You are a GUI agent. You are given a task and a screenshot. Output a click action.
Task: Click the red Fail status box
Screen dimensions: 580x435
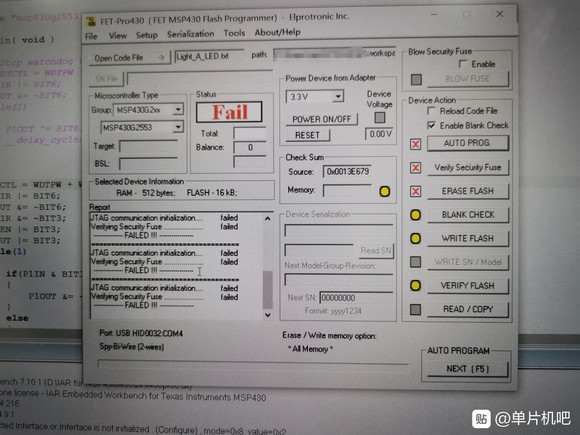pyautogui.click(x=229, y=112)
